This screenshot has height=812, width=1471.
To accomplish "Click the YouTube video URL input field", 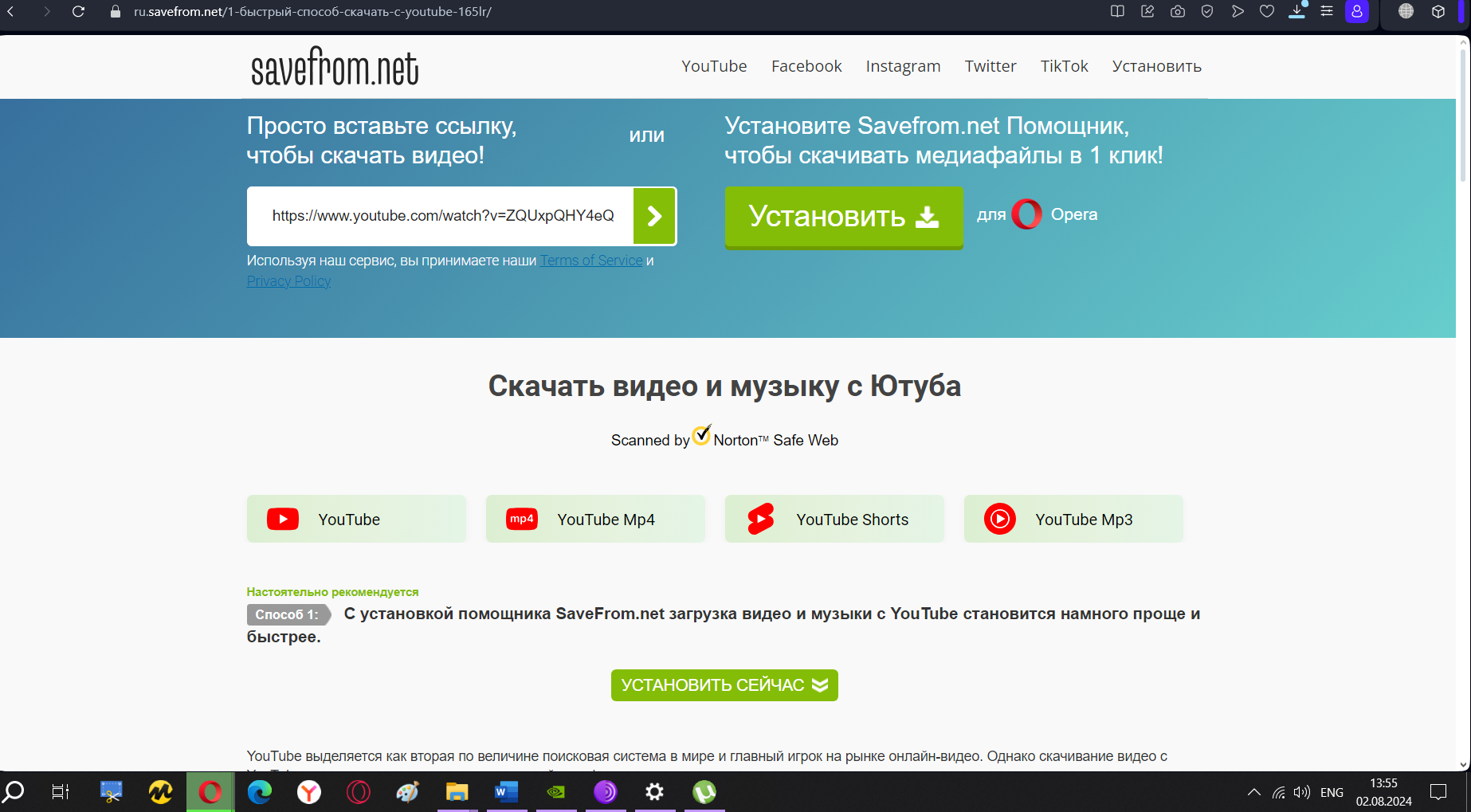I will tap(442, 216).
